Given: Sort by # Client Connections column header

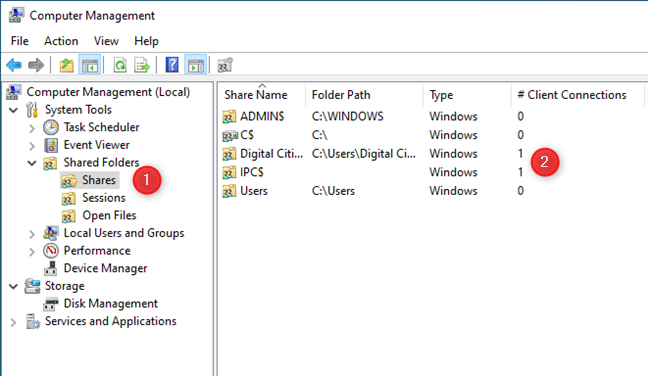Looking at the screenshot, I should pos(577,95).
